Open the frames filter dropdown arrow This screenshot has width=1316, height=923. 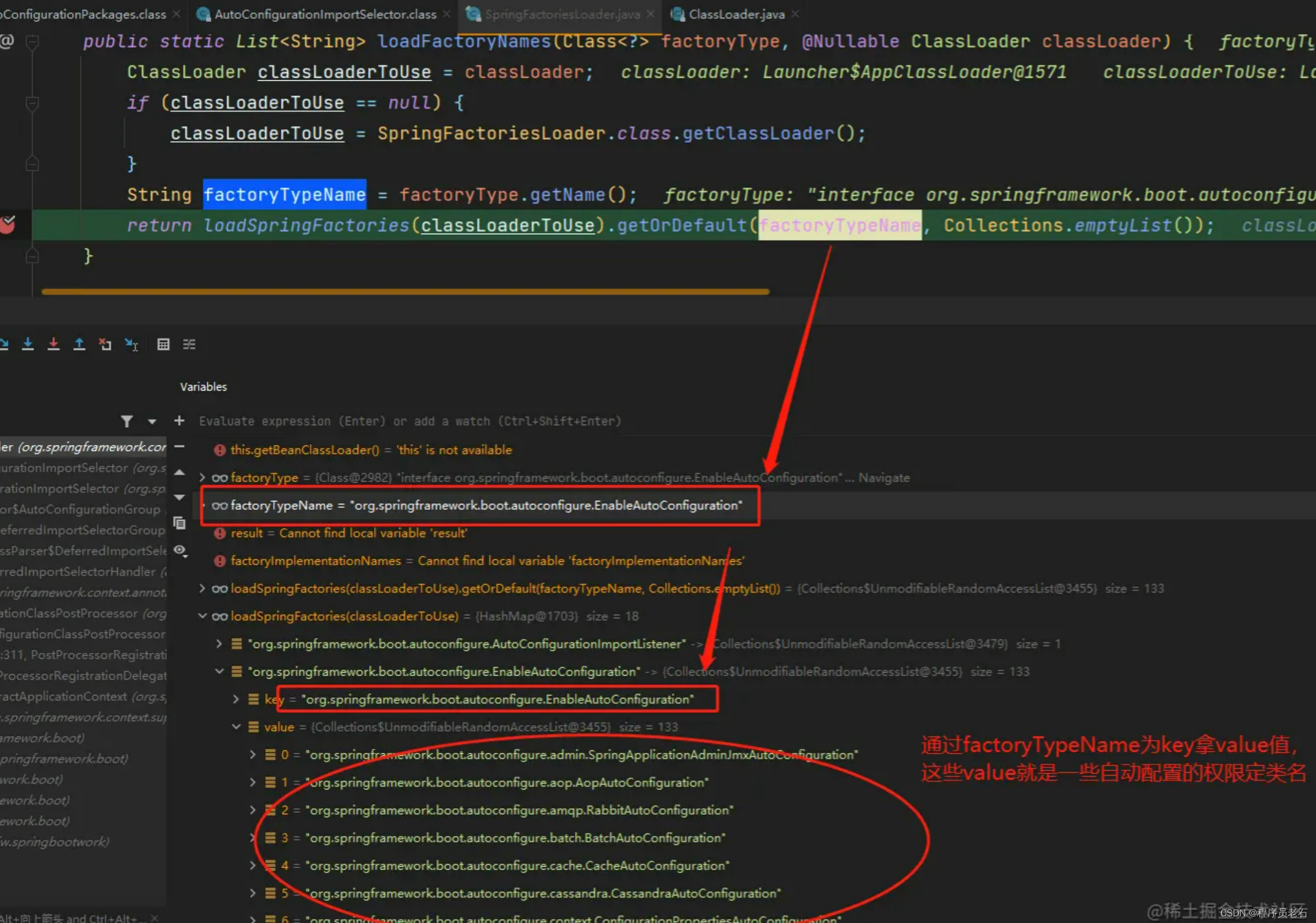[x=152, y=422]
